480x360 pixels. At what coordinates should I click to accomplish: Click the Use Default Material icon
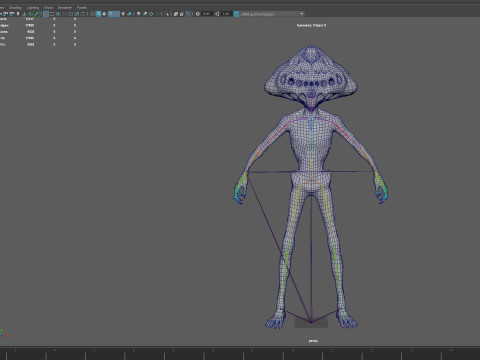[x=104, y=14]
